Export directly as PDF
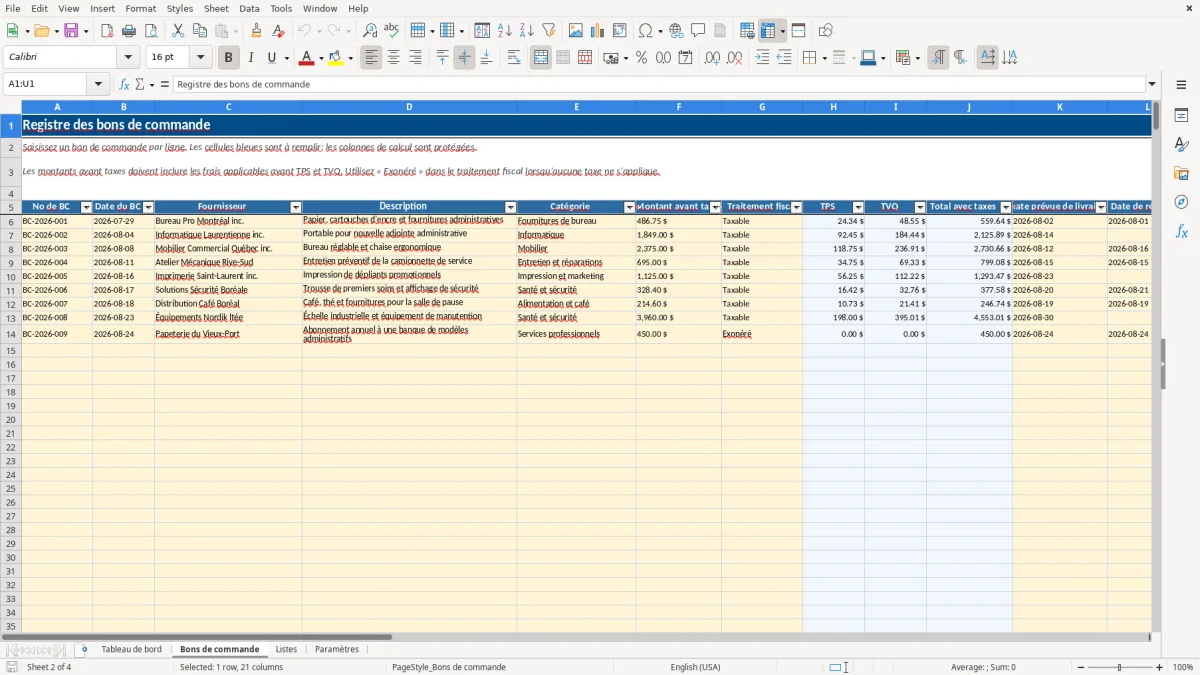Screen dimensions: 1200x675 coord(107,31)
